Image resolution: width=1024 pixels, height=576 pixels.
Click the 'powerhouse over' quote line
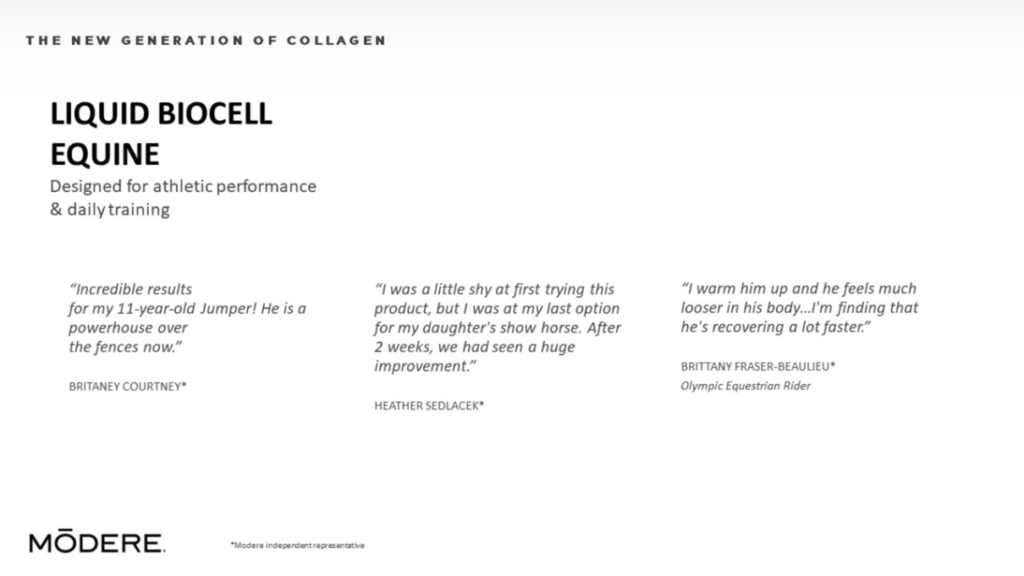coord(128,328)
